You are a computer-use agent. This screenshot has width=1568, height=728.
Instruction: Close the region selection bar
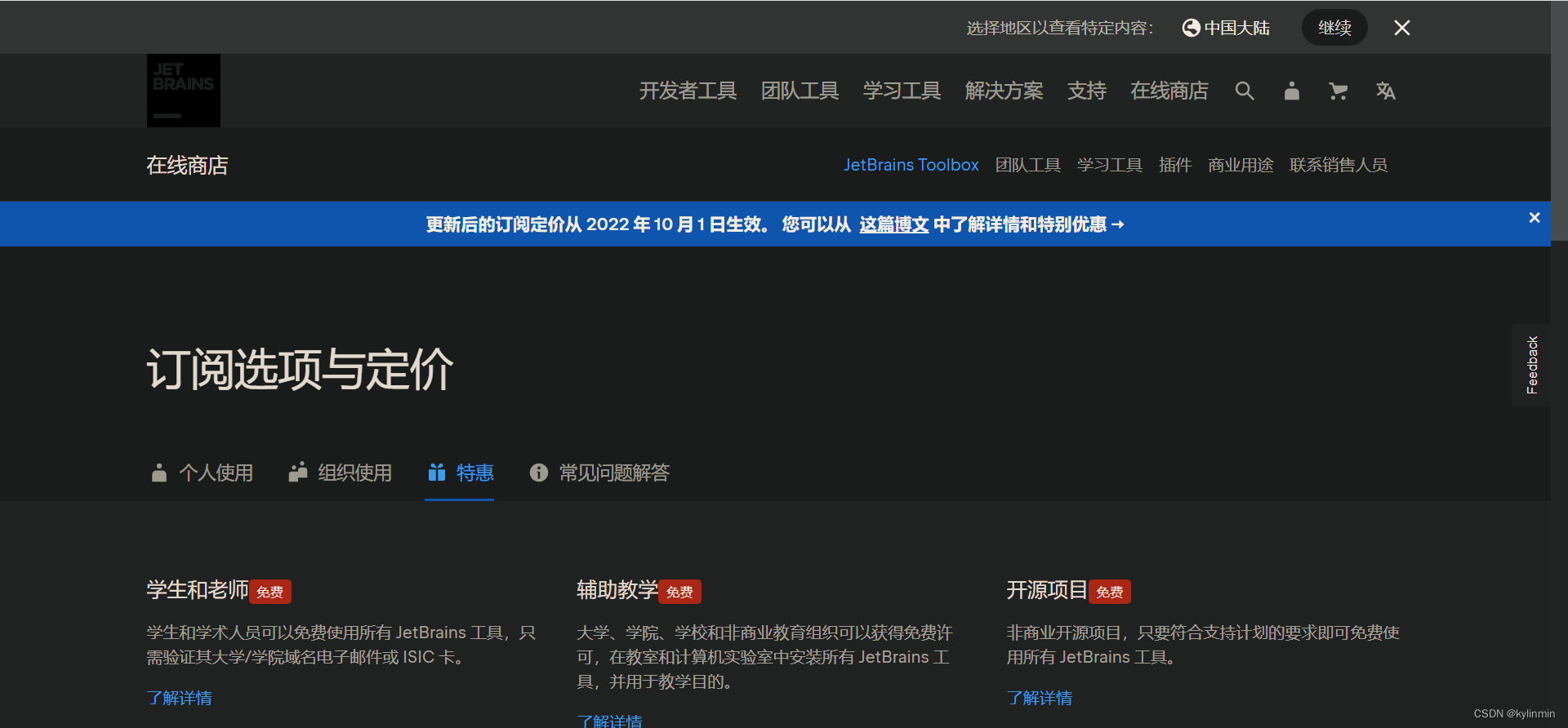(1402, 28)
